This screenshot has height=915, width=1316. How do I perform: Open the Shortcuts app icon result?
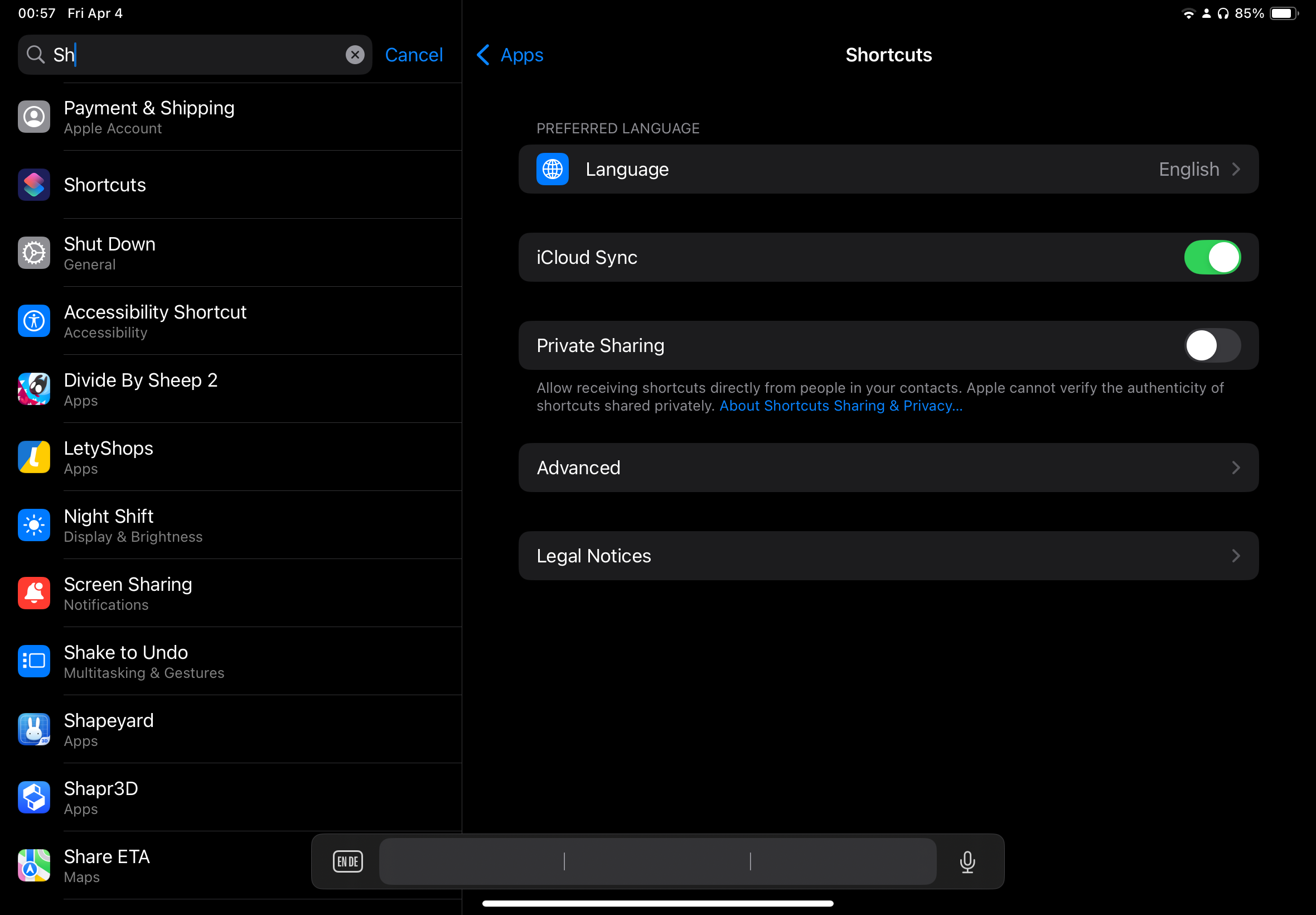point(34,185)
